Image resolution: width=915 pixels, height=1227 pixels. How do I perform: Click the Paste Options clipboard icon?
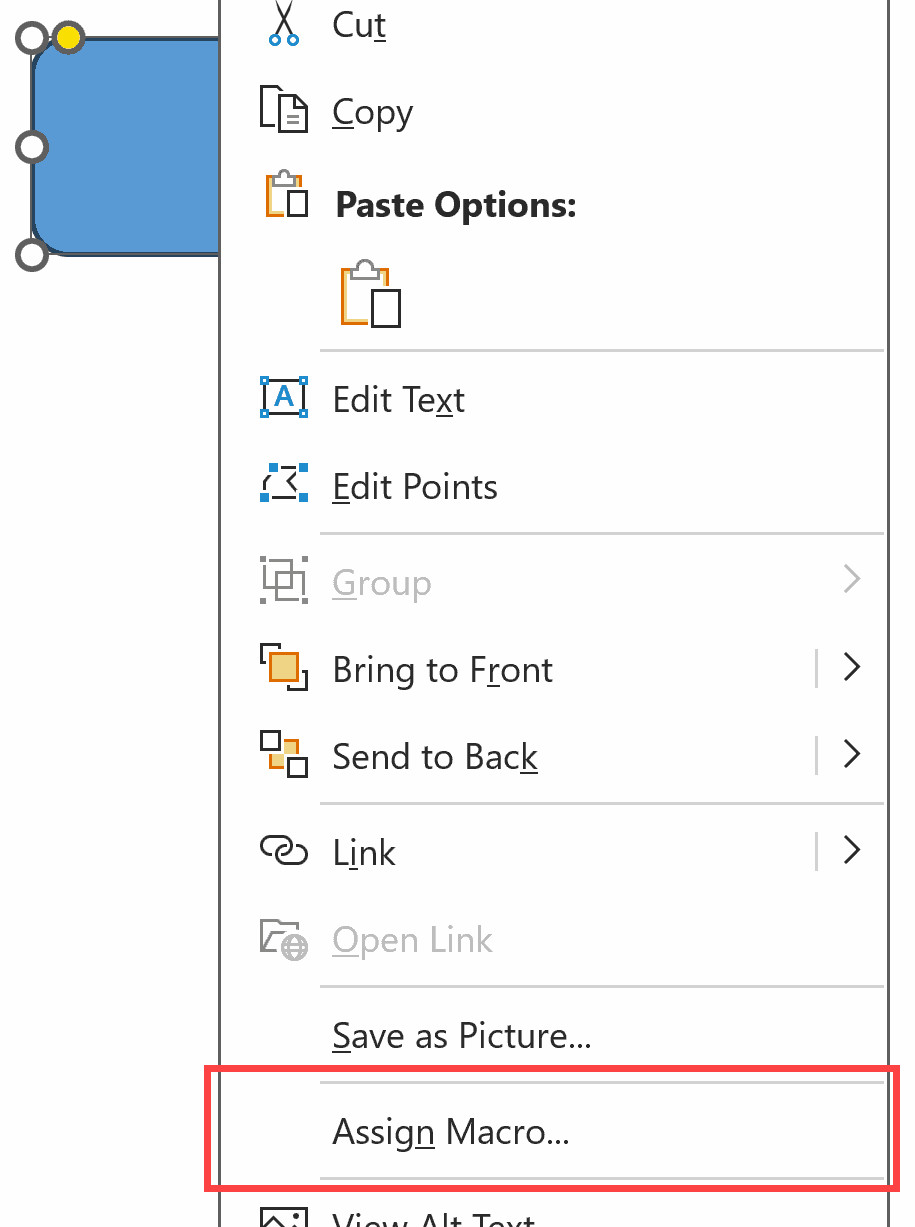283,196
